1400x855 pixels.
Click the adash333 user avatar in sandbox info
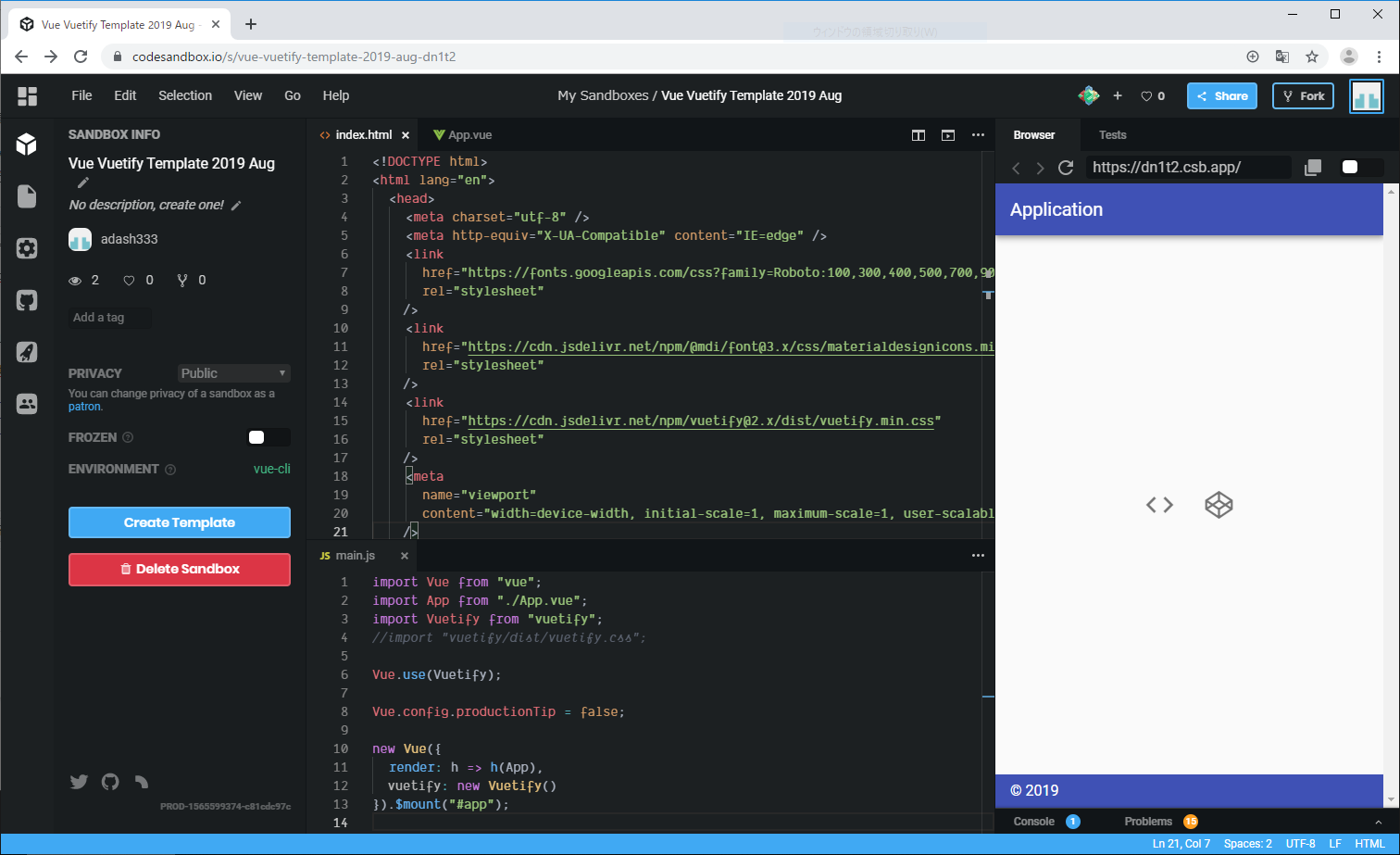(80, 239)
